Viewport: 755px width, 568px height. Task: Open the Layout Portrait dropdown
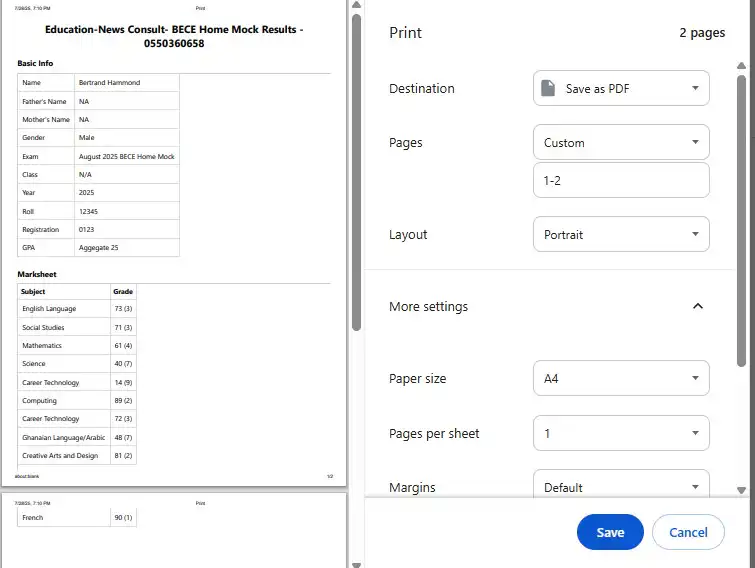point(620,234)
